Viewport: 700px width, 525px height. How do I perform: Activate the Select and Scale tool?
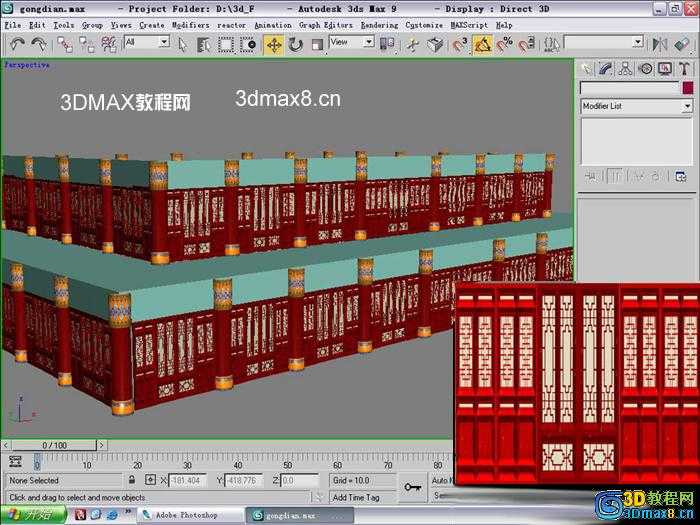tap(317, 45)
